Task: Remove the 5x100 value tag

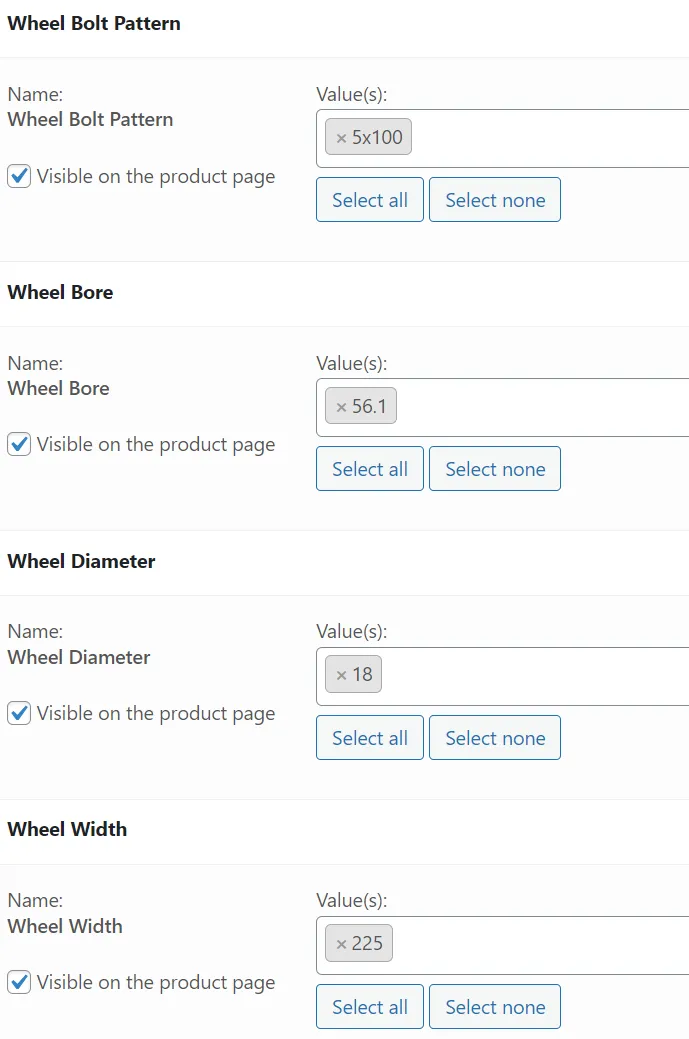Action: point(342,138)
